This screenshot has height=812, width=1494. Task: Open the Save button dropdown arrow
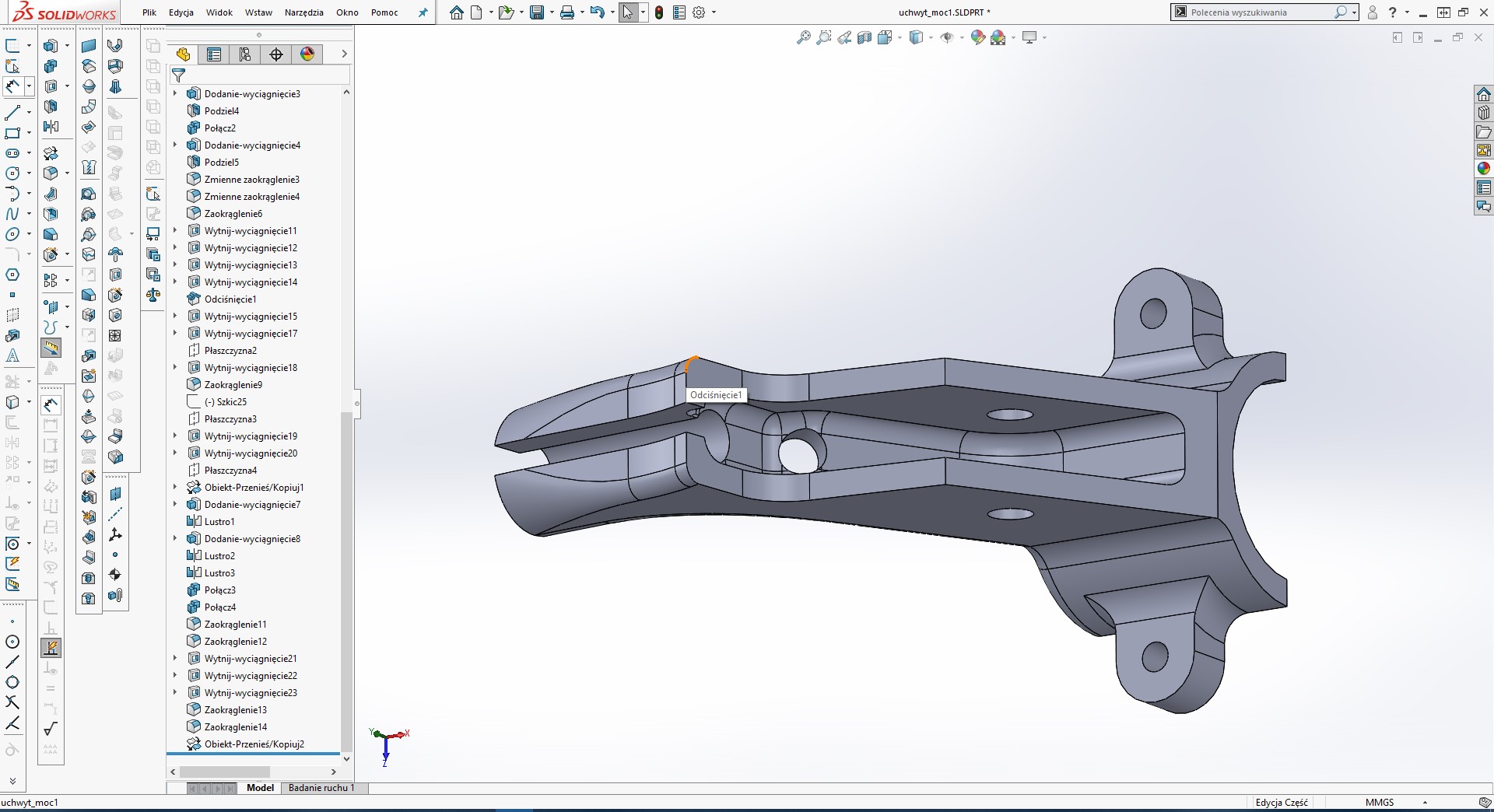tap(551, 12)
